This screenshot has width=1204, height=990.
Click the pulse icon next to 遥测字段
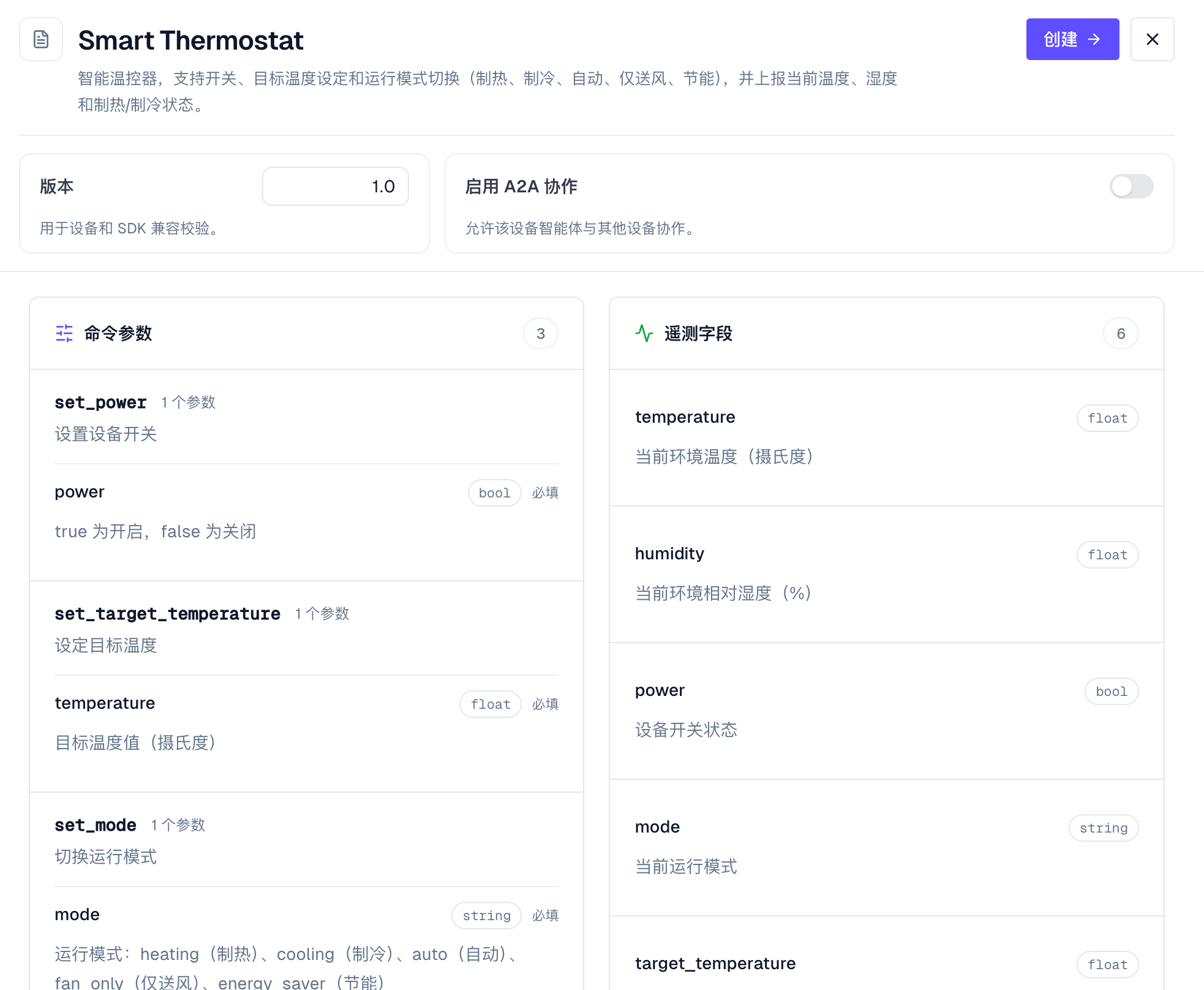click(644, 333)
